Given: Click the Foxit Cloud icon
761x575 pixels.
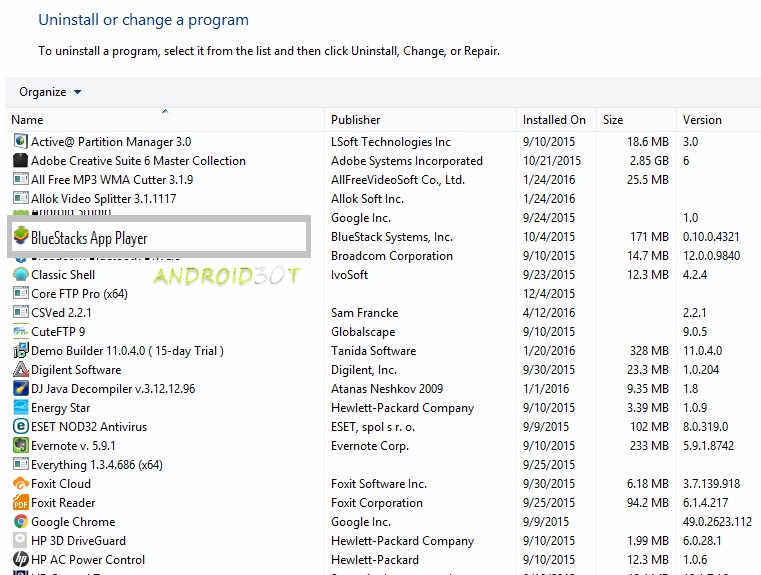Looking at the screenshot, I should [x=20, y=484].
